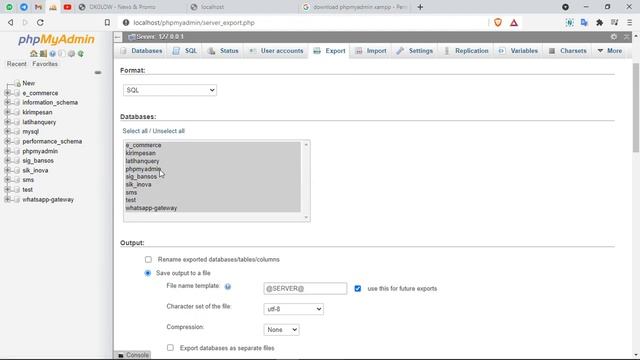Open the Databases tab
Image resolution: width=640 pixels, height=360 pixels.
141,51
